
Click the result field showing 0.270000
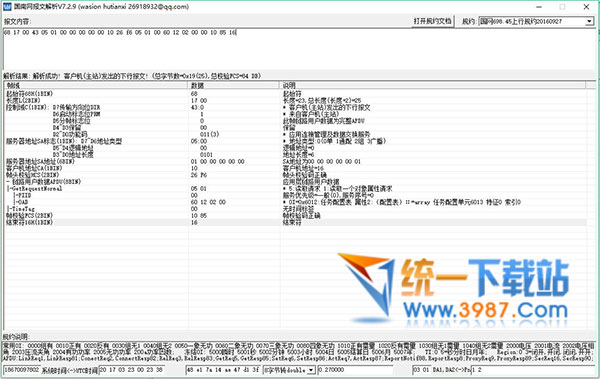pyautogui.click(x=355, y=370)
